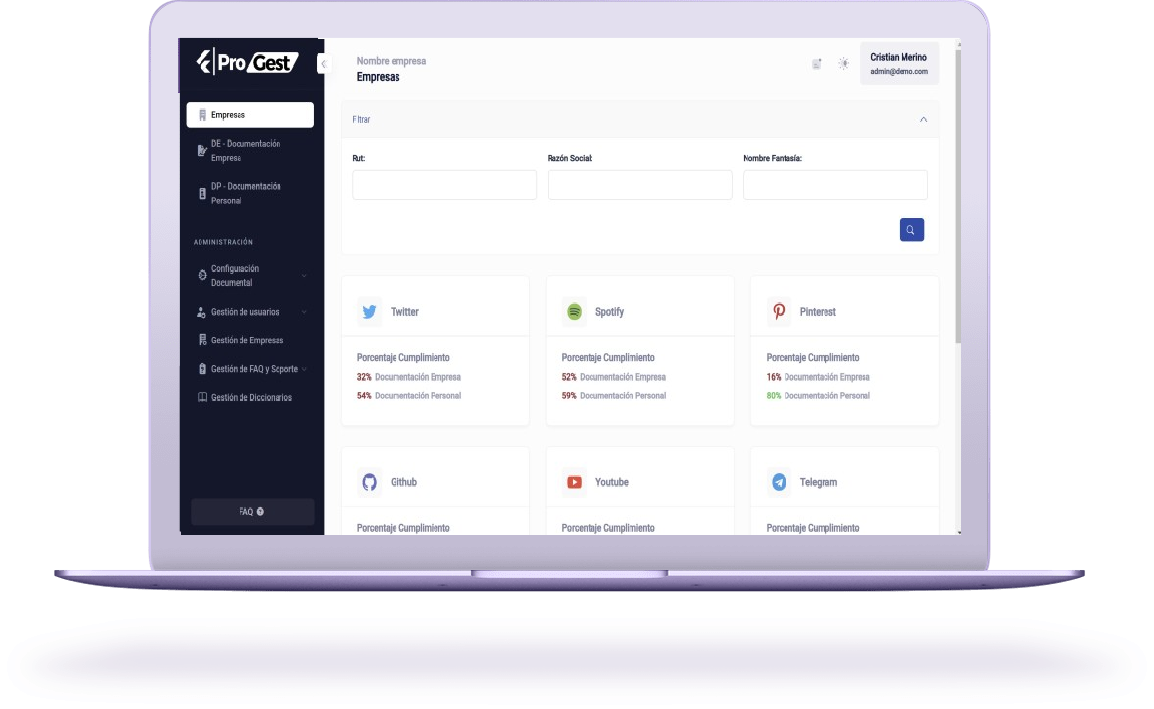Click the Github logo icon
Screen dimensions: 1154x709
pos(369,482)
